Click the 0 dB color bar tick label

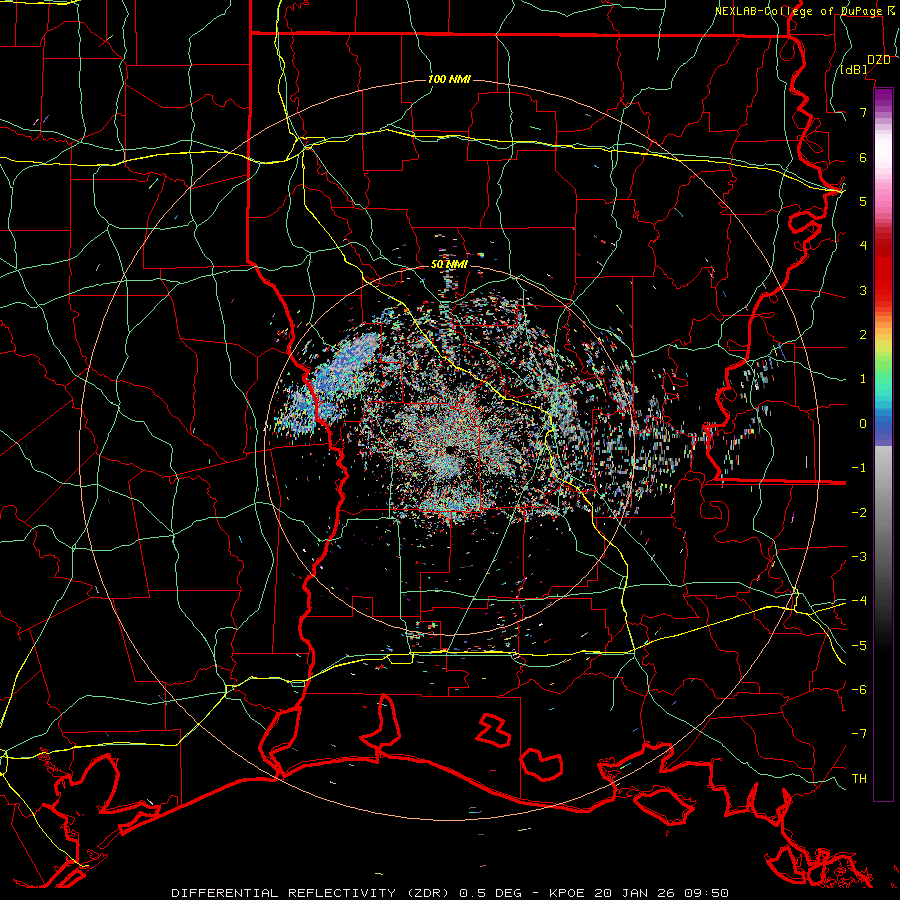863,424
